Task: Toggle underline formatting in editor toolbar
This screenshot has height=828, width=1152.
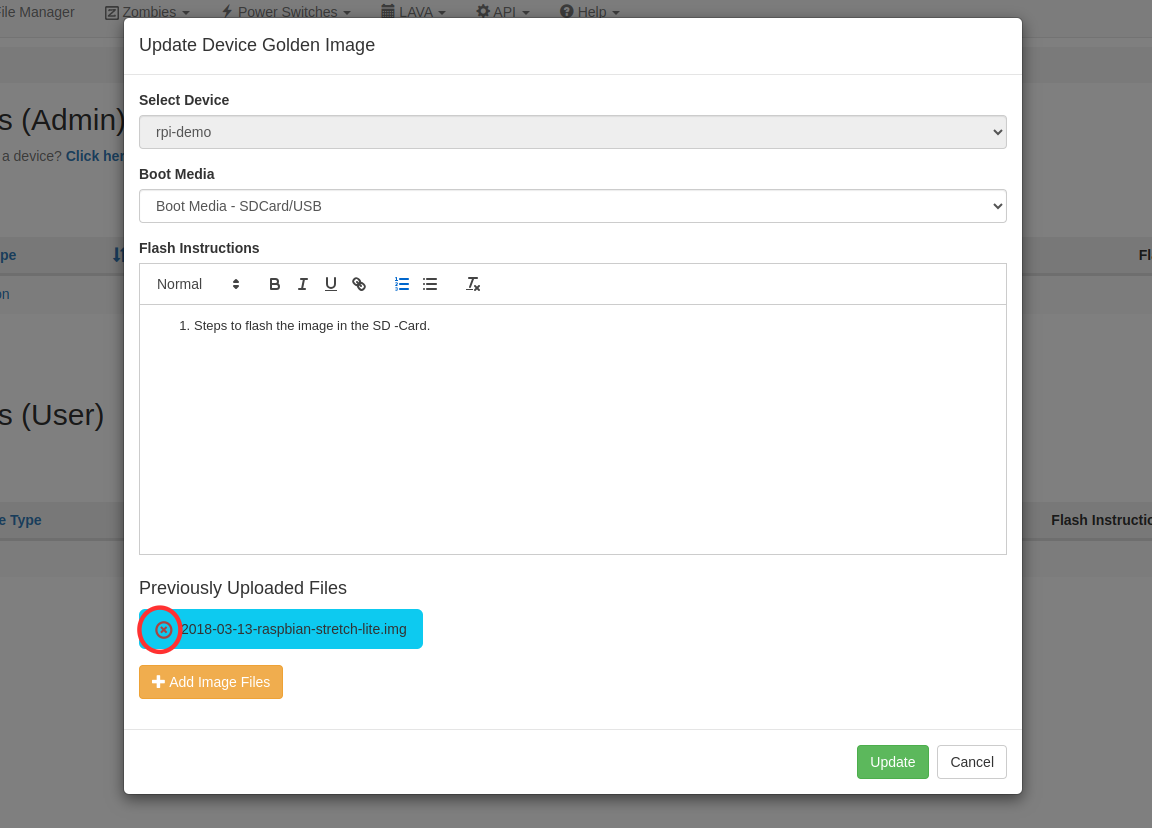Action: coord(331,284)
